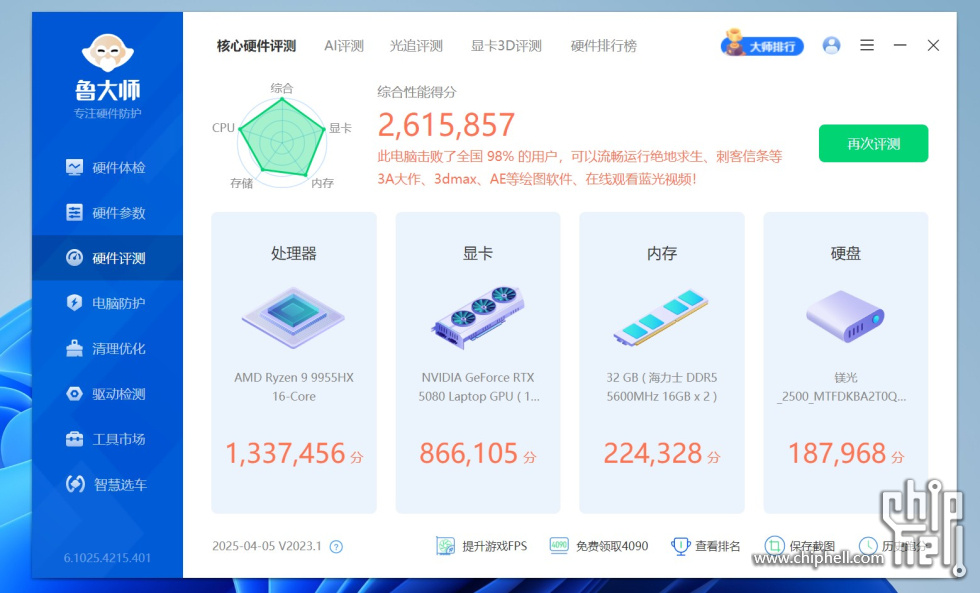Click the 专注硬件防护 slogan
The width and height of the screenshot is (980, 593).
[108, 113]
